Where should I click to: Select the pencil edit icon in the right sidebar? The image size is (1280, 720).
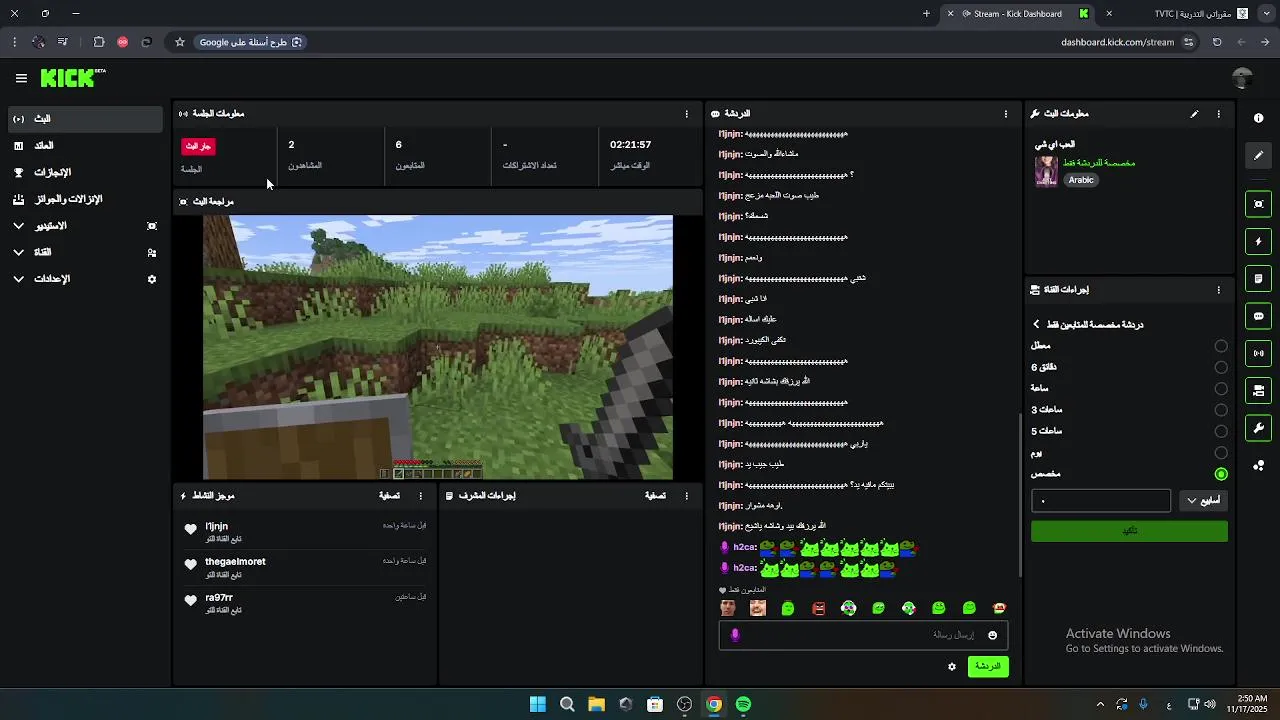1258,156
